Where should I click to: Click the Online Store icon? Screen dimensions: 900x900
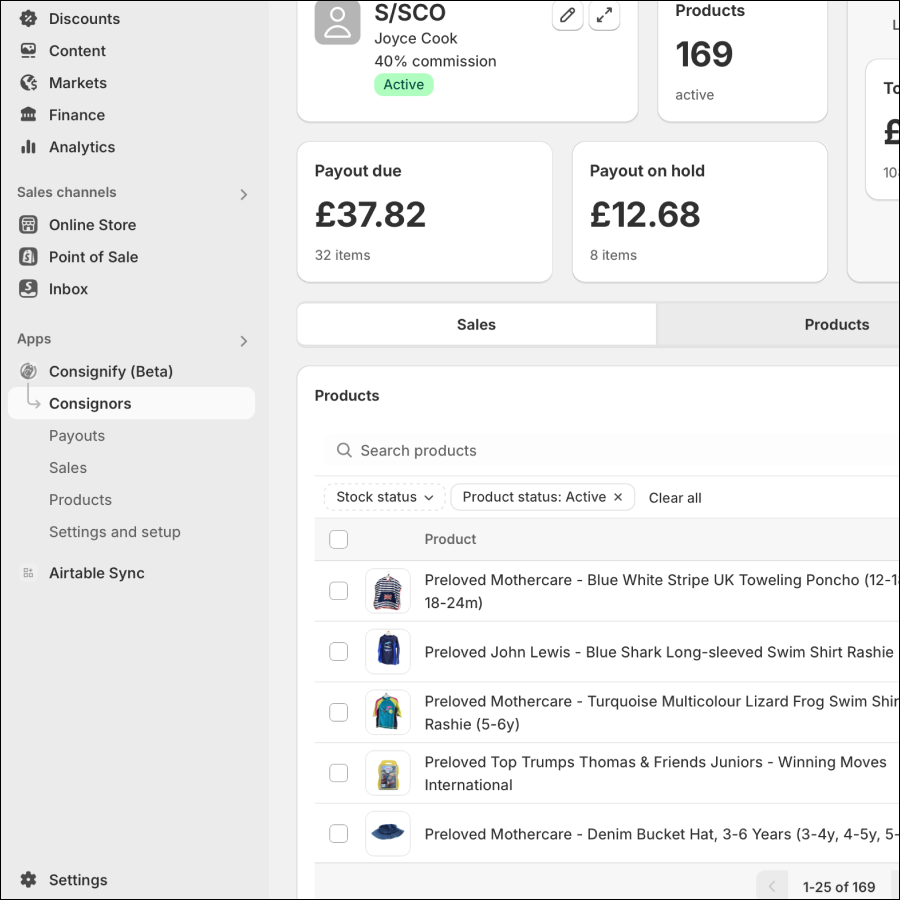28,225
